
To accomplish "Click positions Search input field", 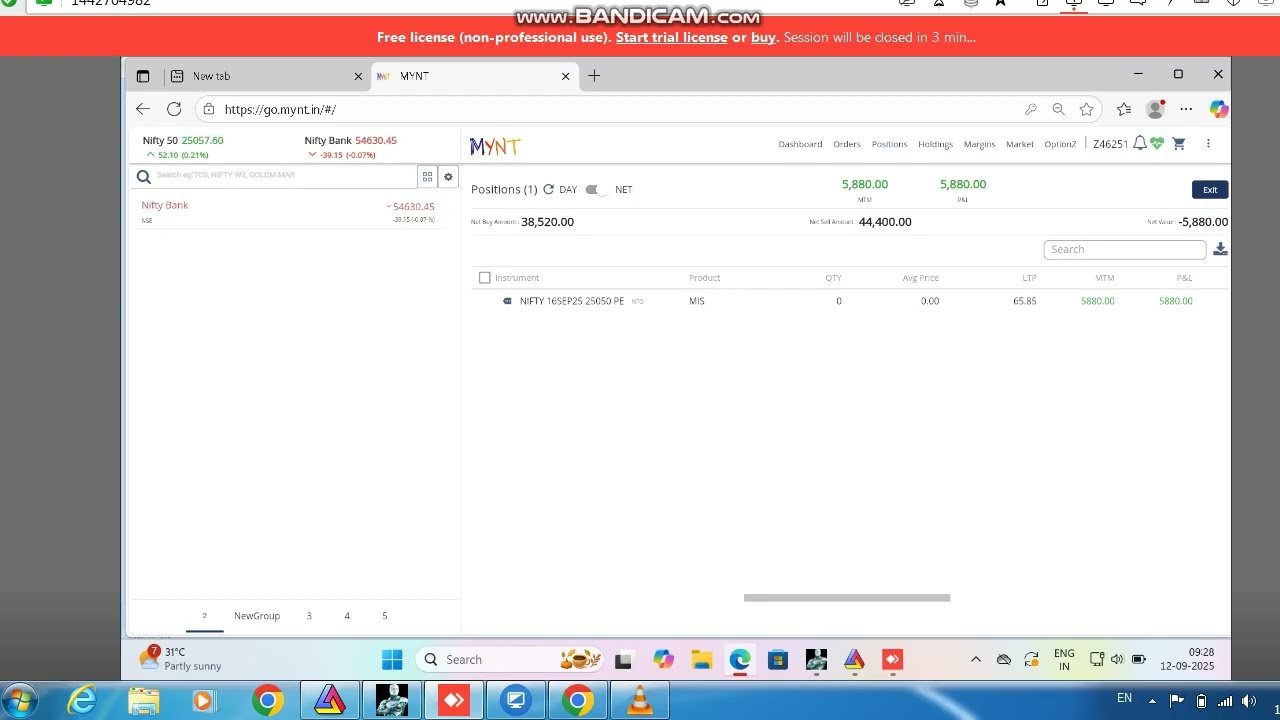I will (1125, 250).
